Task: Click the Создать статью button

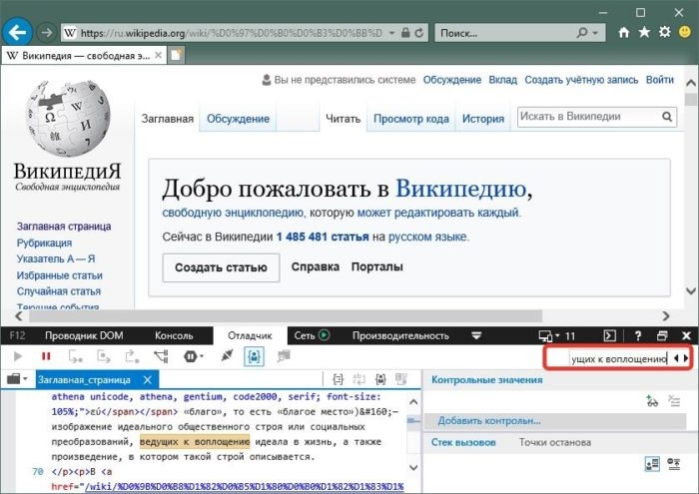Action: (221, 268)
